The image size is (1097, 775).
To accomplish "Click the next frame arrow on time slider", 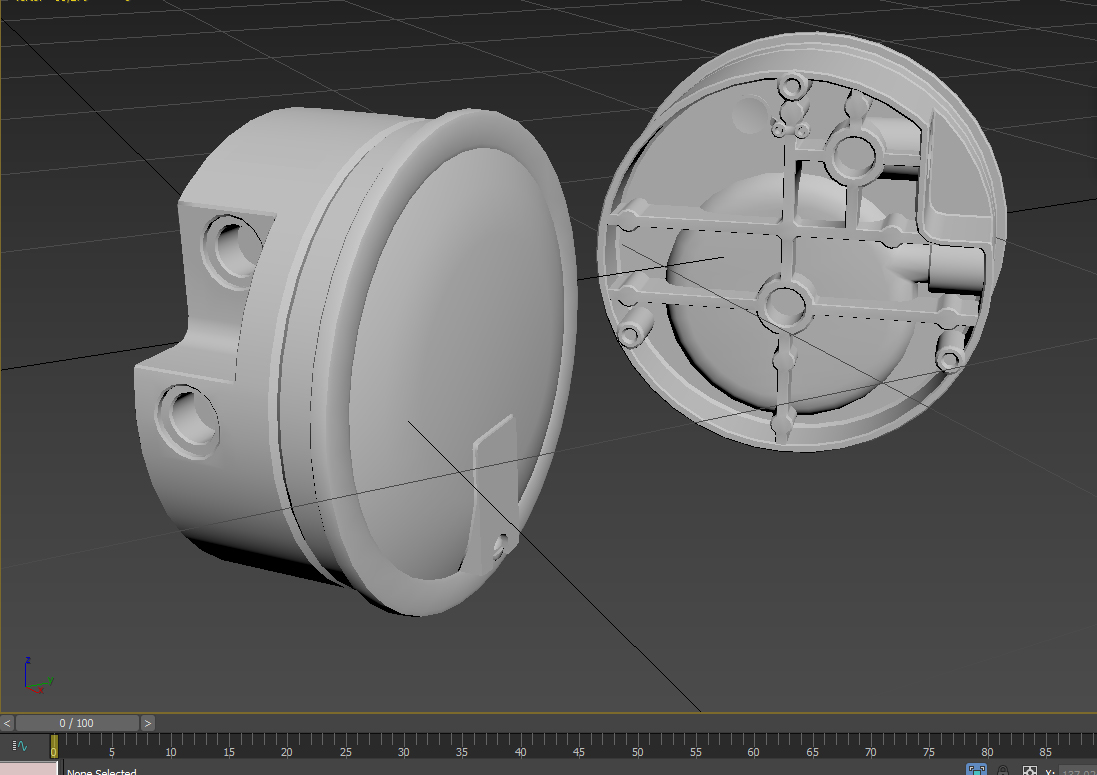I will pos(148,723).
